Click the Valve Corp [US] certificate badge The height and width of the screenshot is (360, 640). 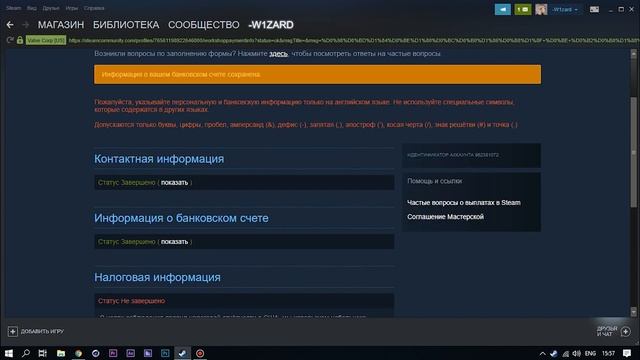coord(46,40)
